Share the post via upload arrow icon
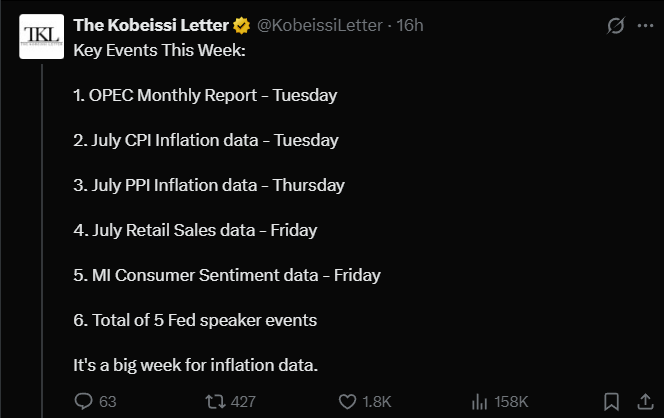The image size is (664, 418). [645, 401]
